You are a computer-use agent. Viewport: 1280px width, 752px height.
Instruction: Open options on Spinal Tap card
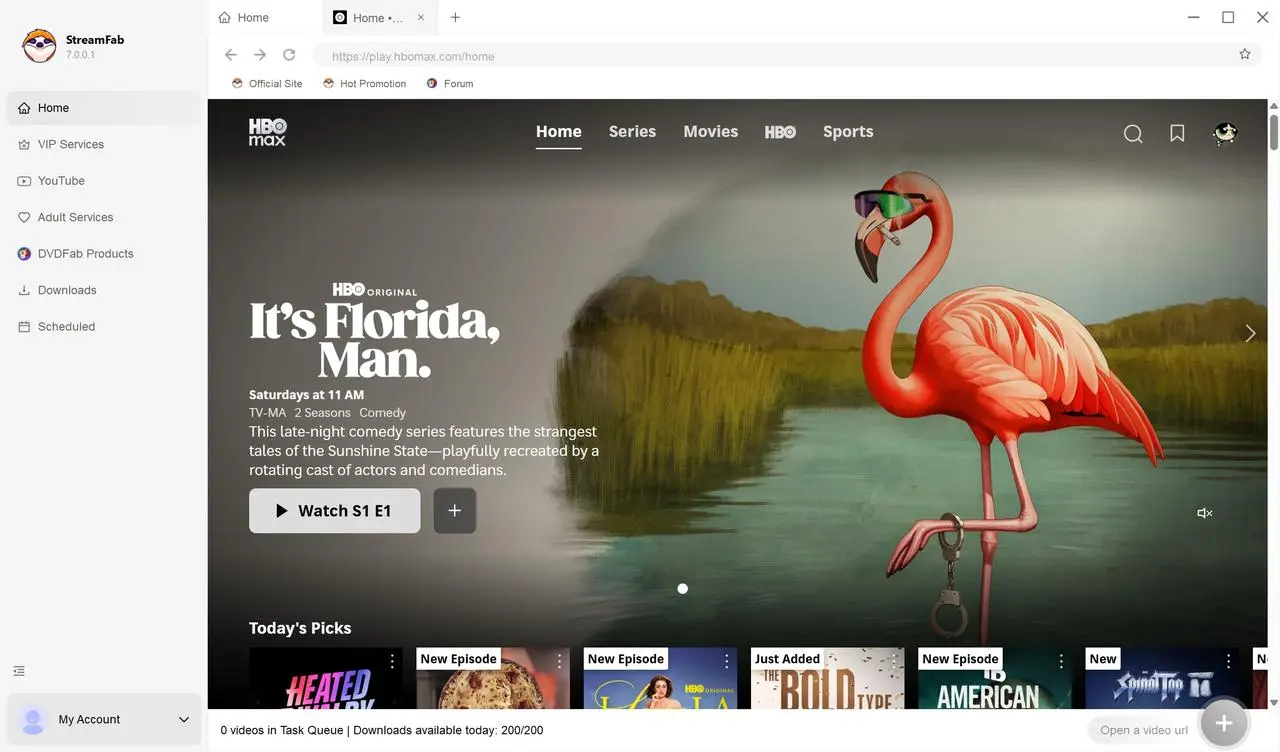click(1228, 662)
